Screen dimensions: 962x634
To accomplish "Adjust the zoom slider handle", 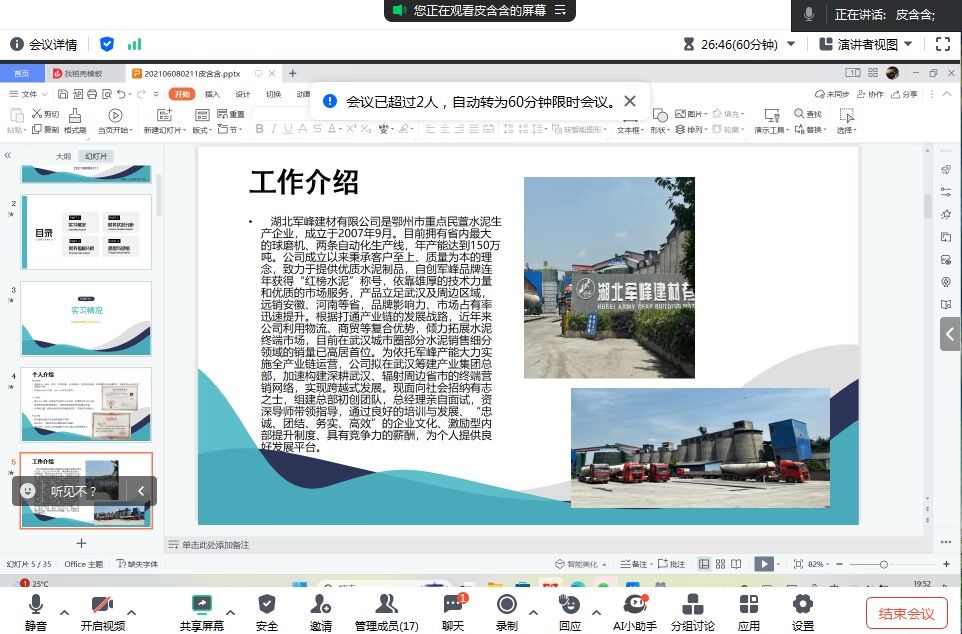I will 883,564.
